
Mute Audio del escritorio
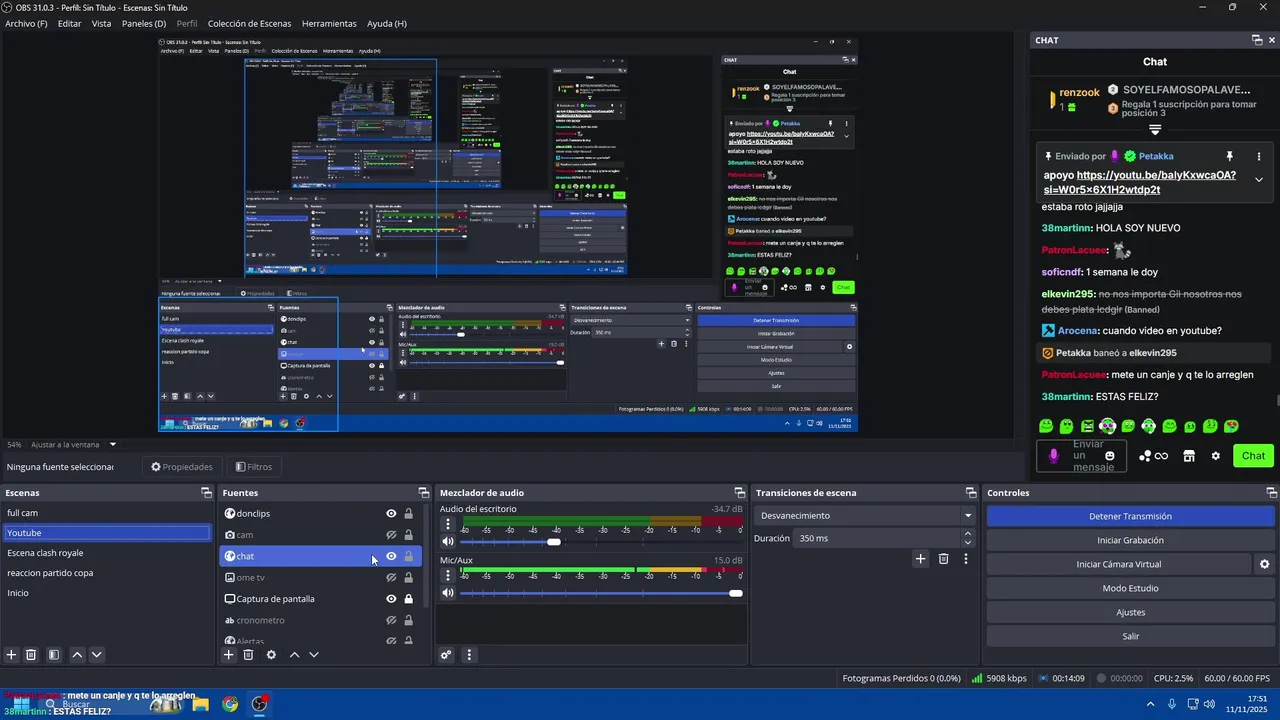[448, 542]
